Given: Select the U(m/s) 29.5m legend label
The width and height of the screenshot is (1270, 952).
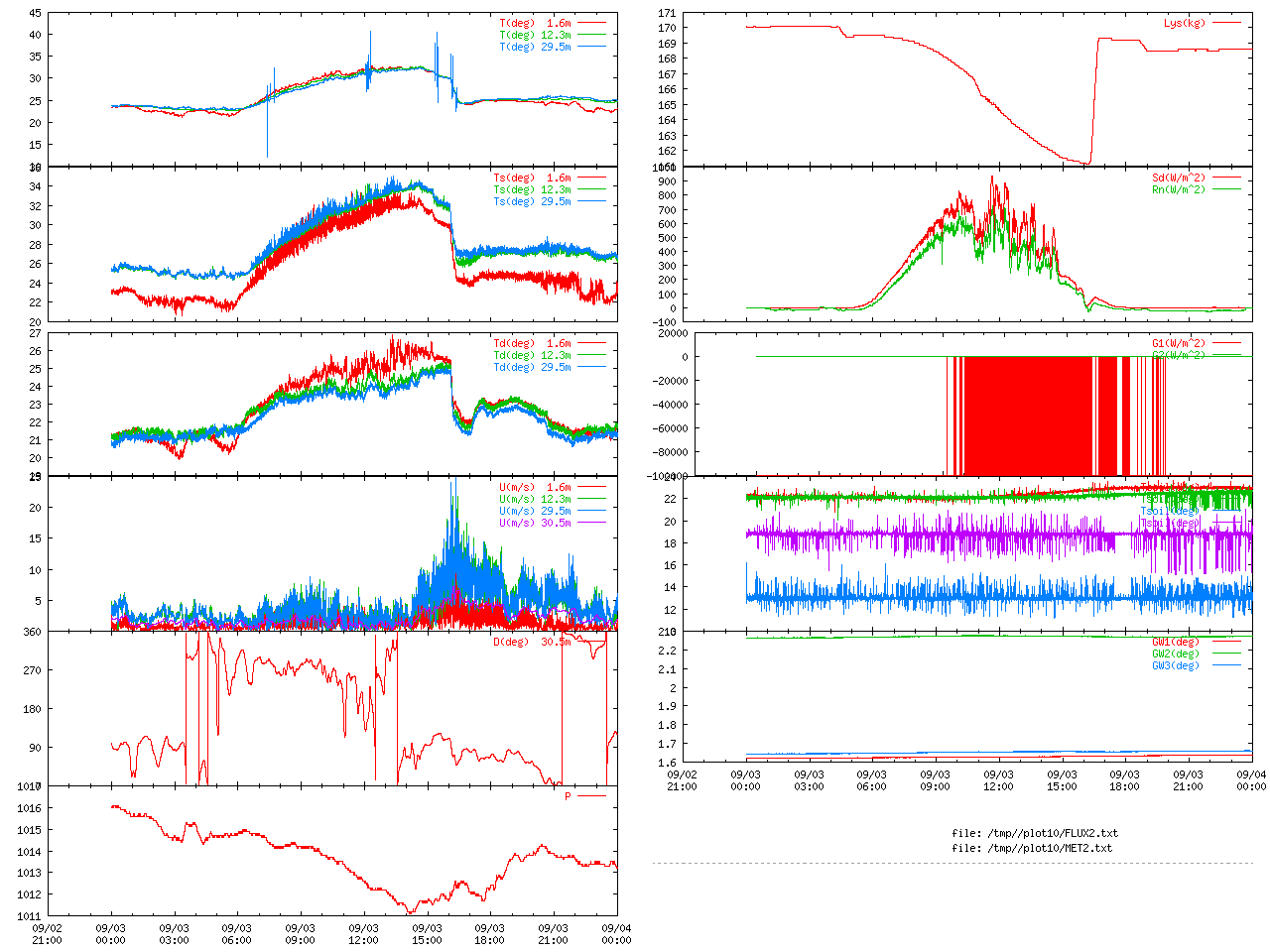Looking at the screenshot, I should pos(536,511).
